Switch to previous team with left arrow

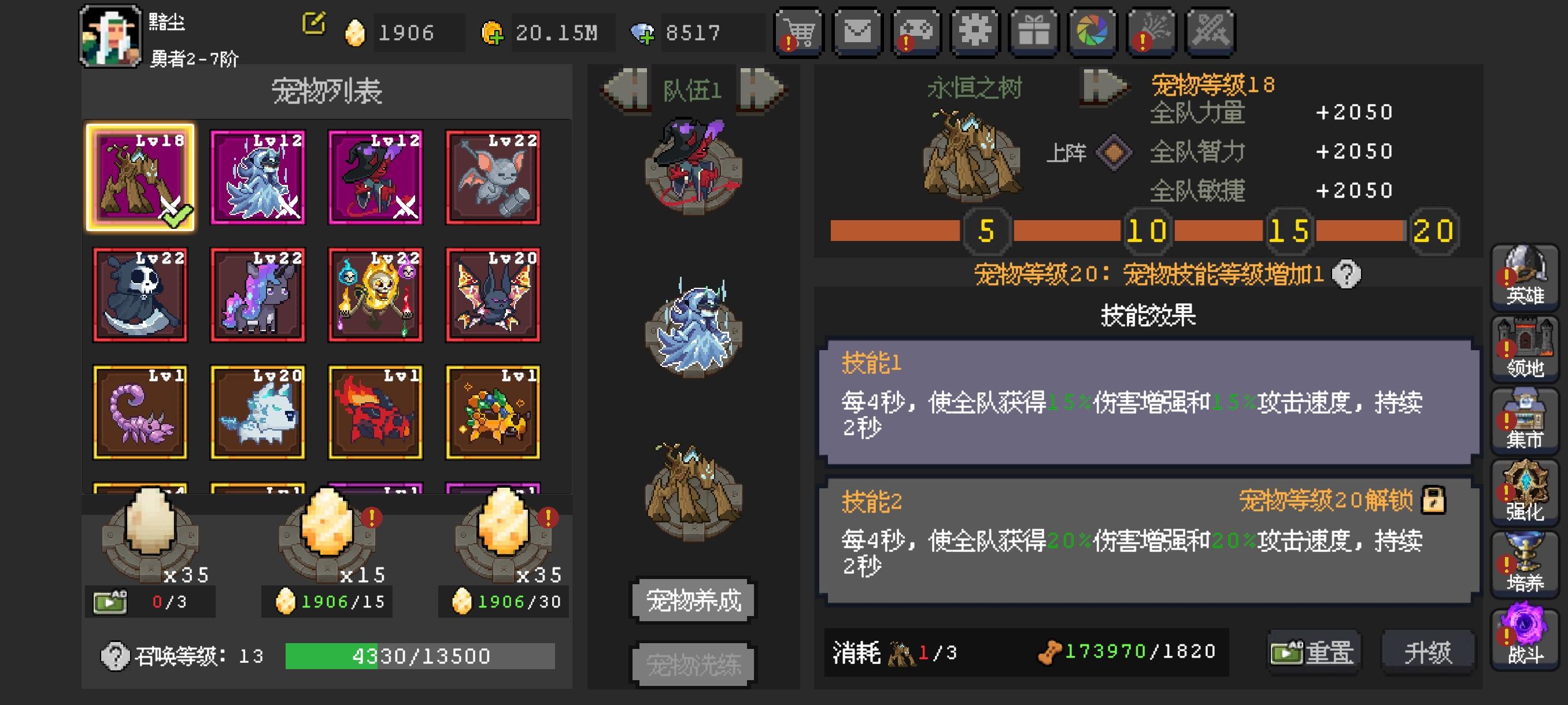click(626, 89)
